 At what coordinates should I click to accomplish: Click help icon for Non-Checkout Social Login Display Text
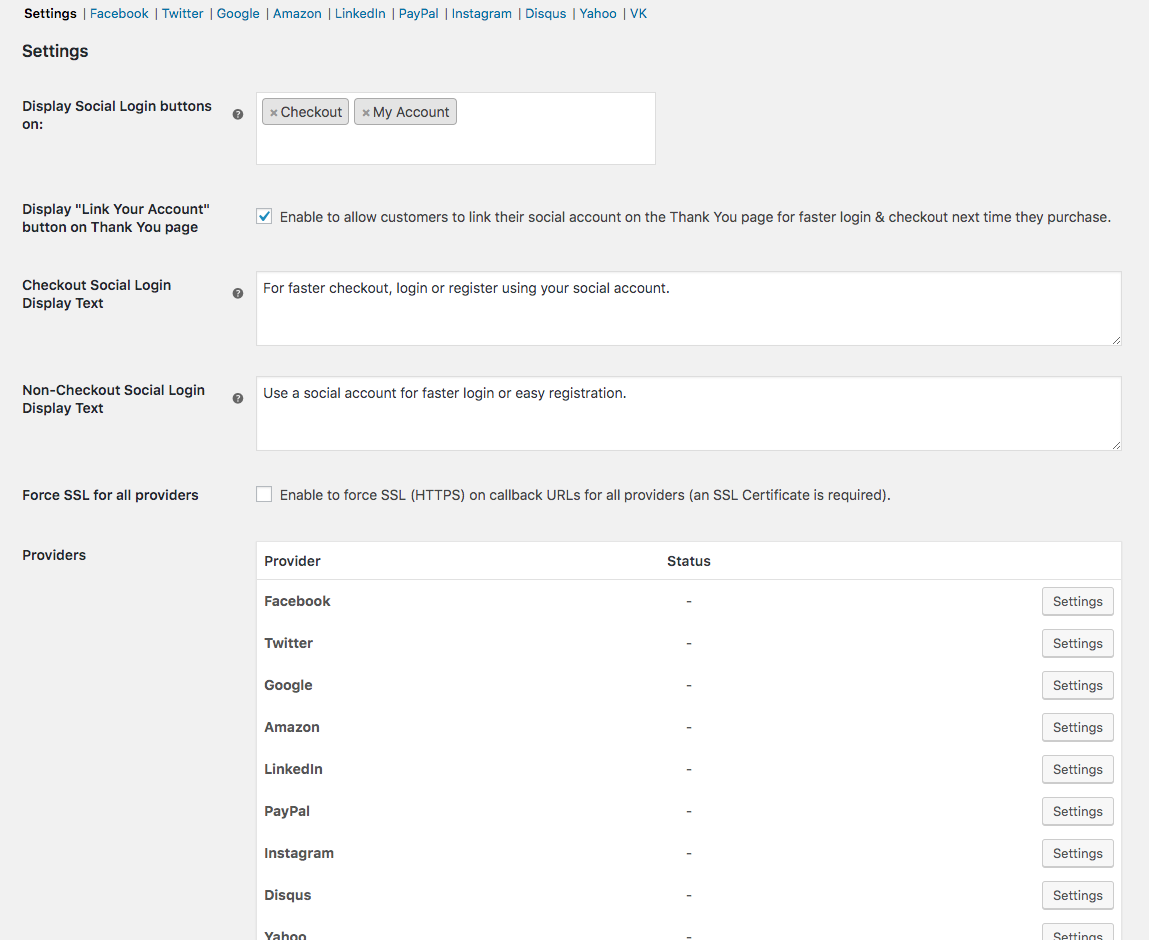pos(238,399)
